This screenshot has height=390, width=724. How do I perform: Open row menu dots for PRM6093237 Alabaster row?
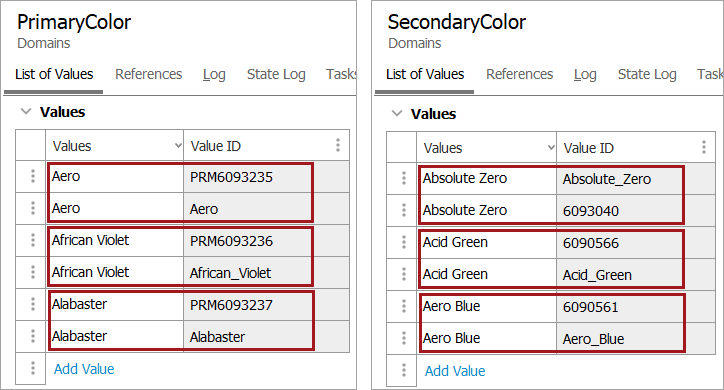point(33,304)
